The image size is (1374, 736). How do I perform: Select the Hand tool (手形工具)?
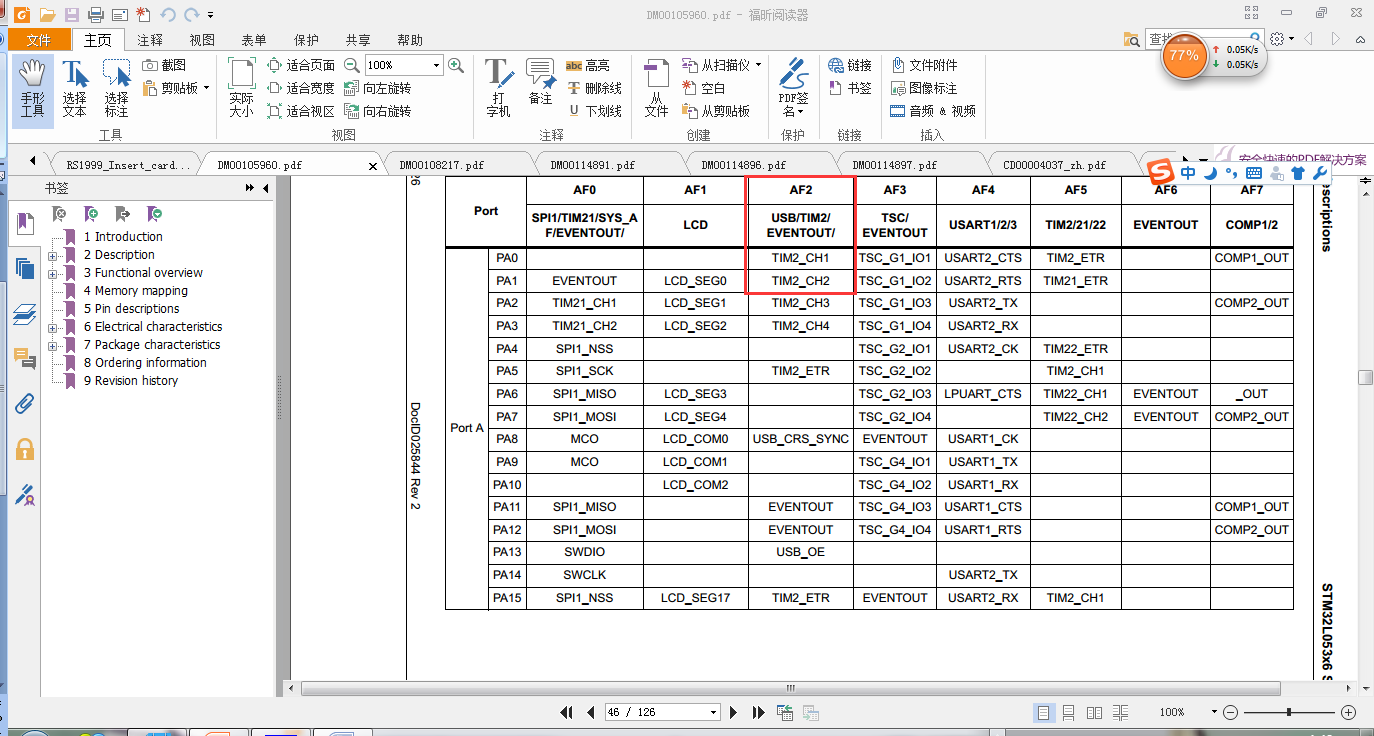point(33,90)
